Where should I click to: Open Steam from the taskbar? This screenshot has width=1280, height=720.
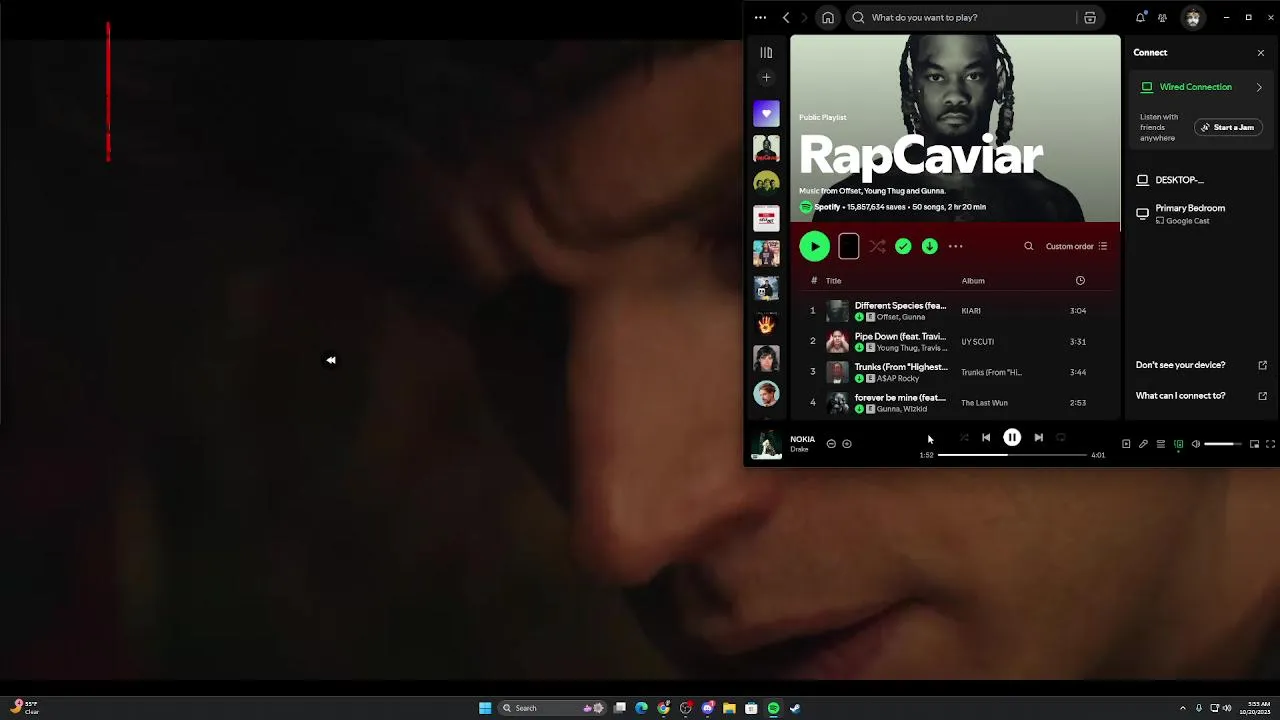coord(795,708)
